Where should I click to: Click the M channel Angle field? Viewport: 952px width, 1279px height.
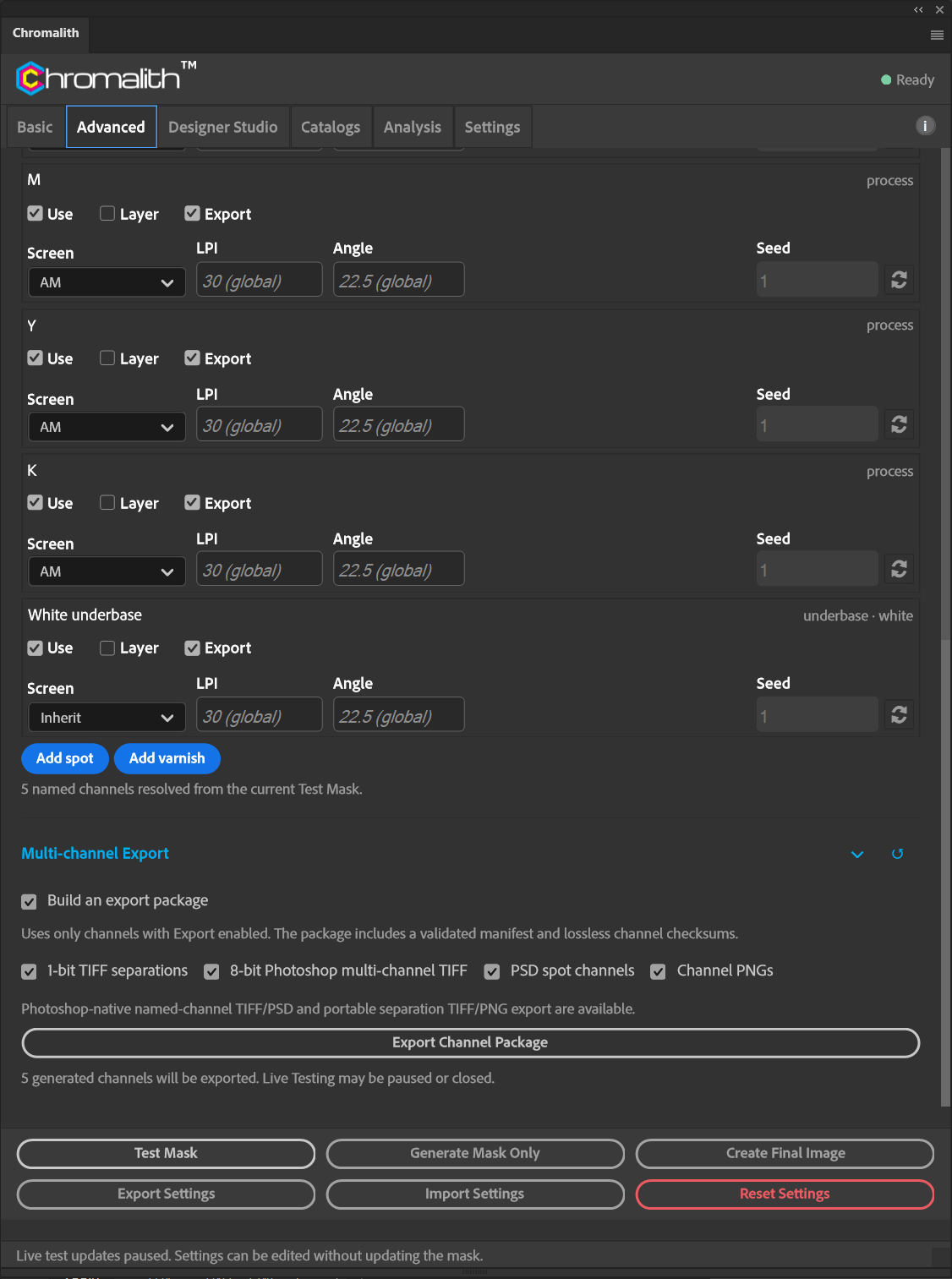pyautogui.click(x=399, y=280)
